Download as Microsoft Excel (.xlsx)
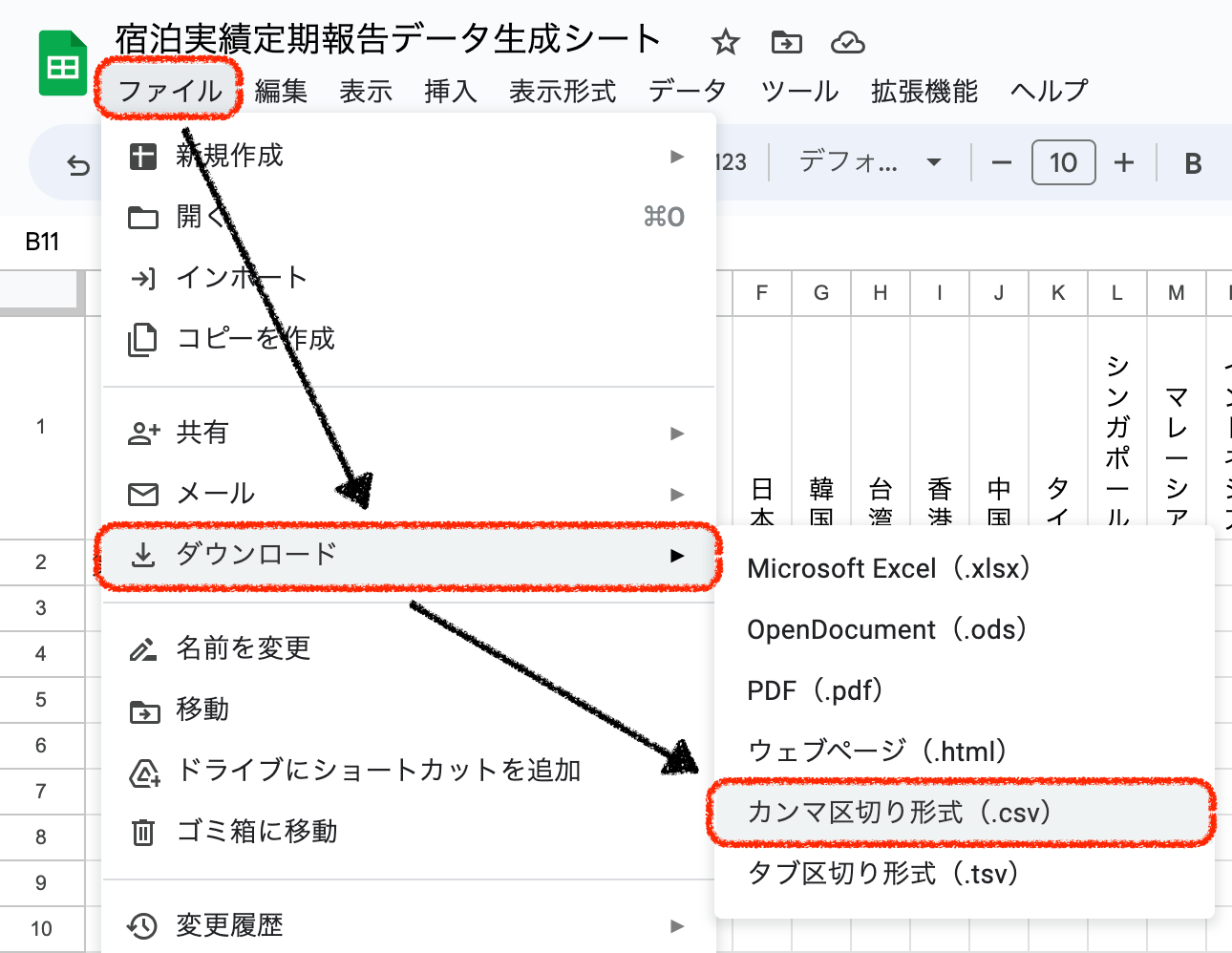This screenshot has height=953, width=1232. click(888, 569)
